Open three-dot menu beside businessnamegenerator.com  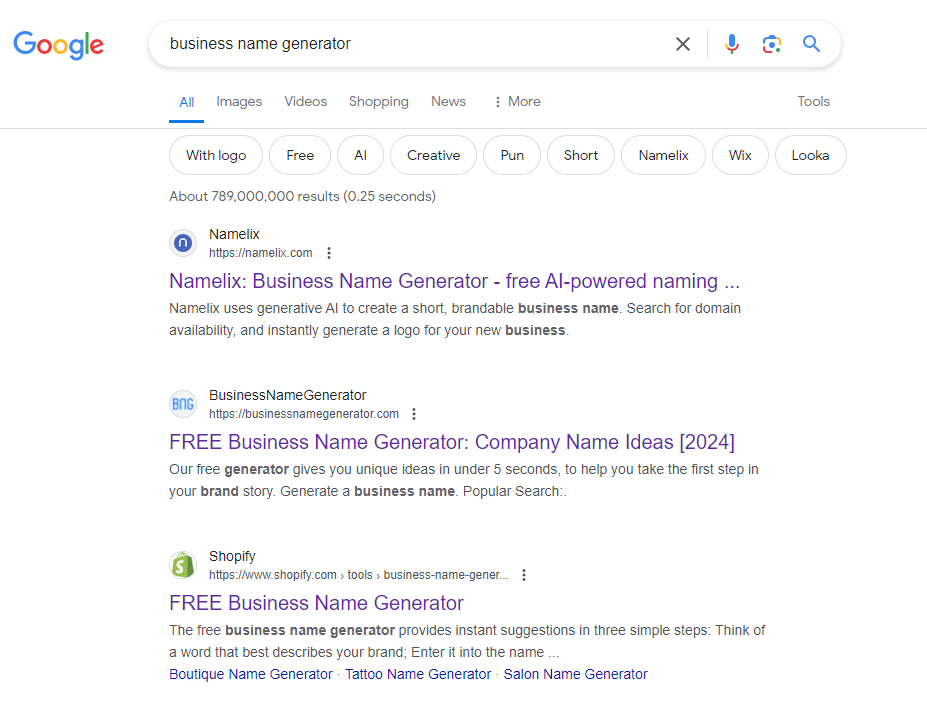pyautogui.click(x=415, y=414)
